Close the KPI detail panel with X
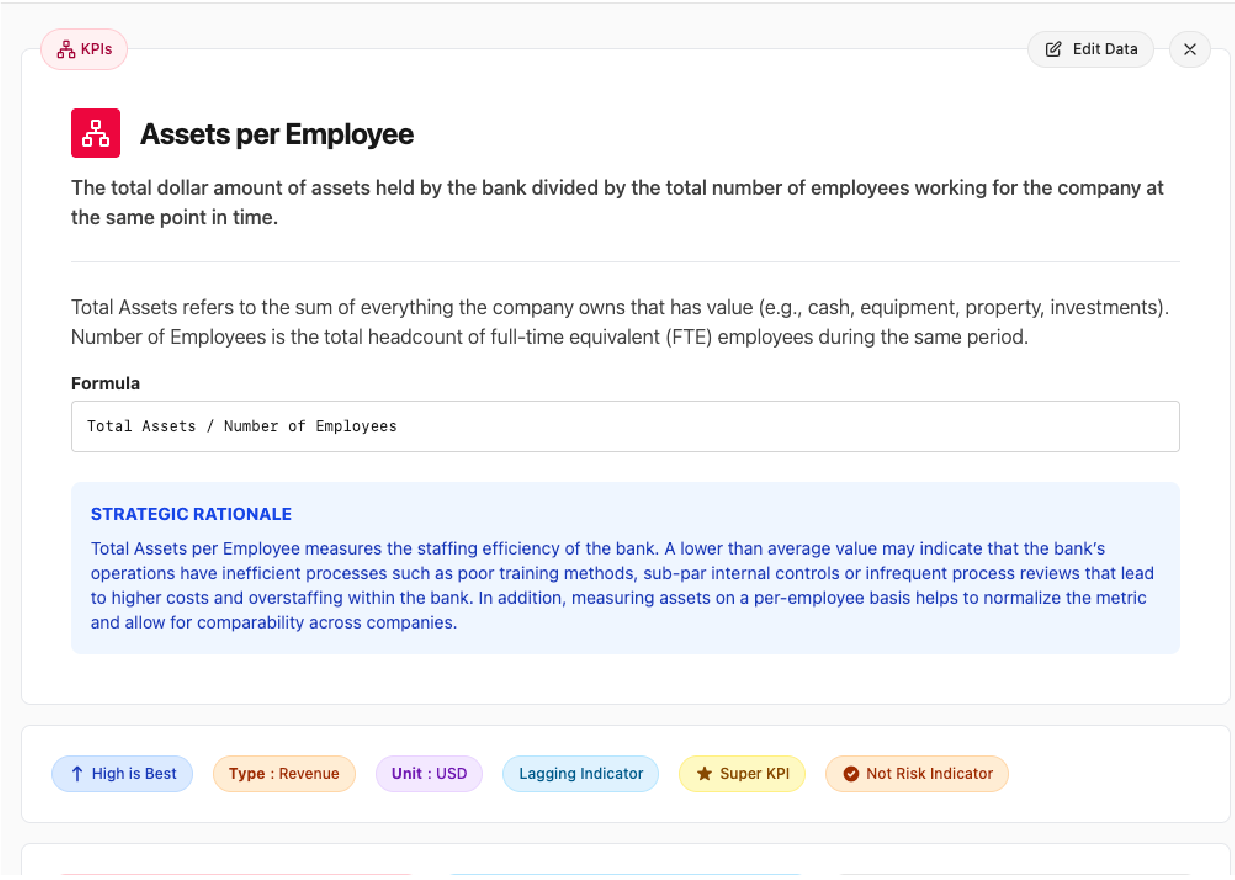The image size is (1235, 880). [x=1189, y=49]
